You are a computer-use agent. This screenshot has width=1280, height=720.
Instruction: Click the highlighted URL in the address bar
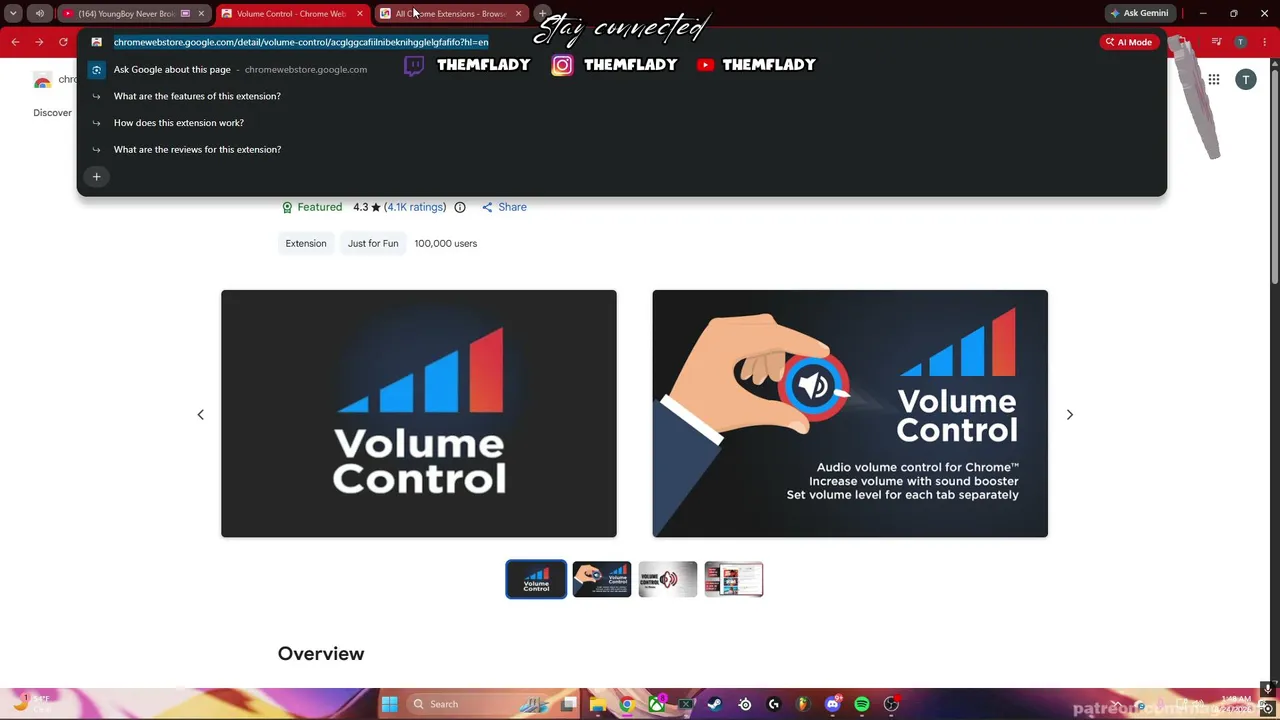[301, 42]
